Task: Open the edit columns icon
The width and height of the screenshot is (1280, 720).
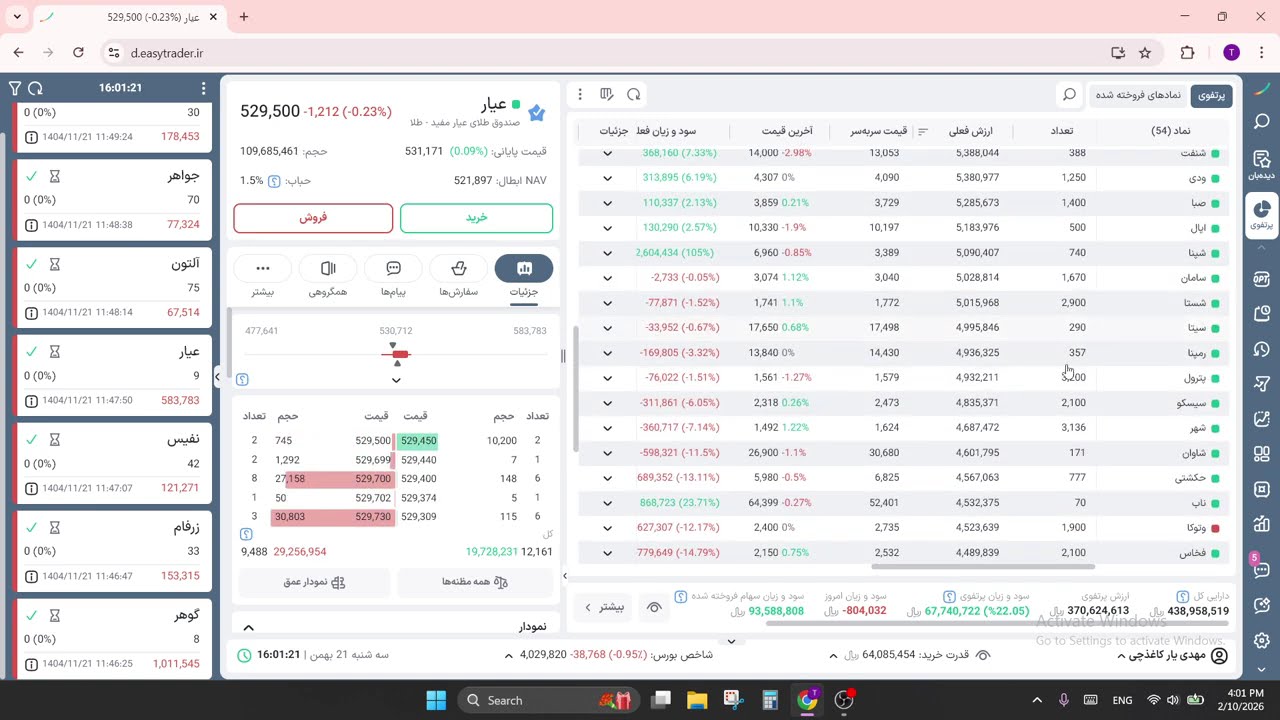Action: [x=607, y=94]
